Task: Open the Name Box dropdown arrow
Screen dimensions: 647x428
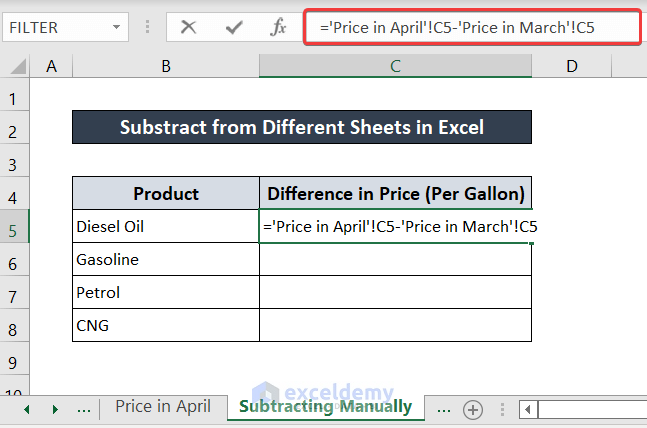Action: click(118, 27)
